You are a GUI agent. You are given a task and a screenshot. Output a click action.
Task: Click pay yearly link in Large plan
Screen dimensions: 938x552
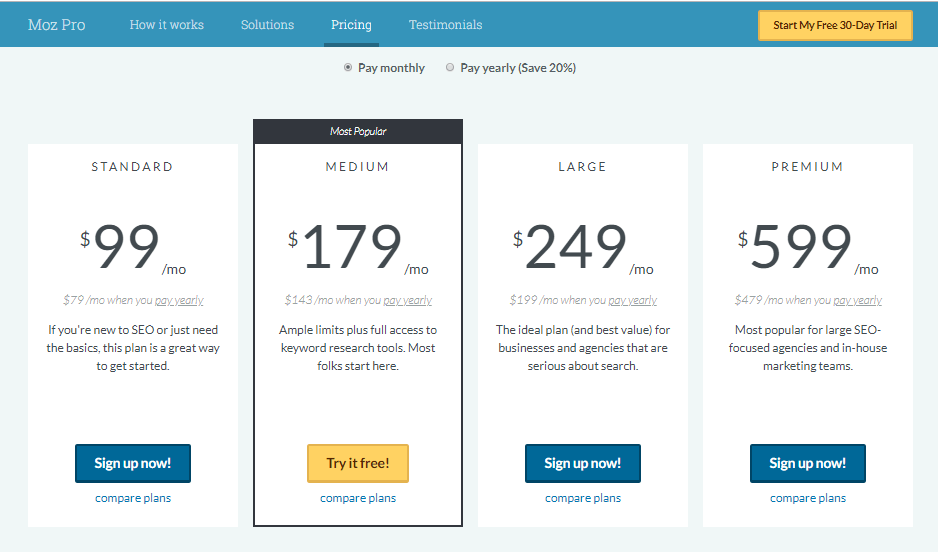coord(632,300)
